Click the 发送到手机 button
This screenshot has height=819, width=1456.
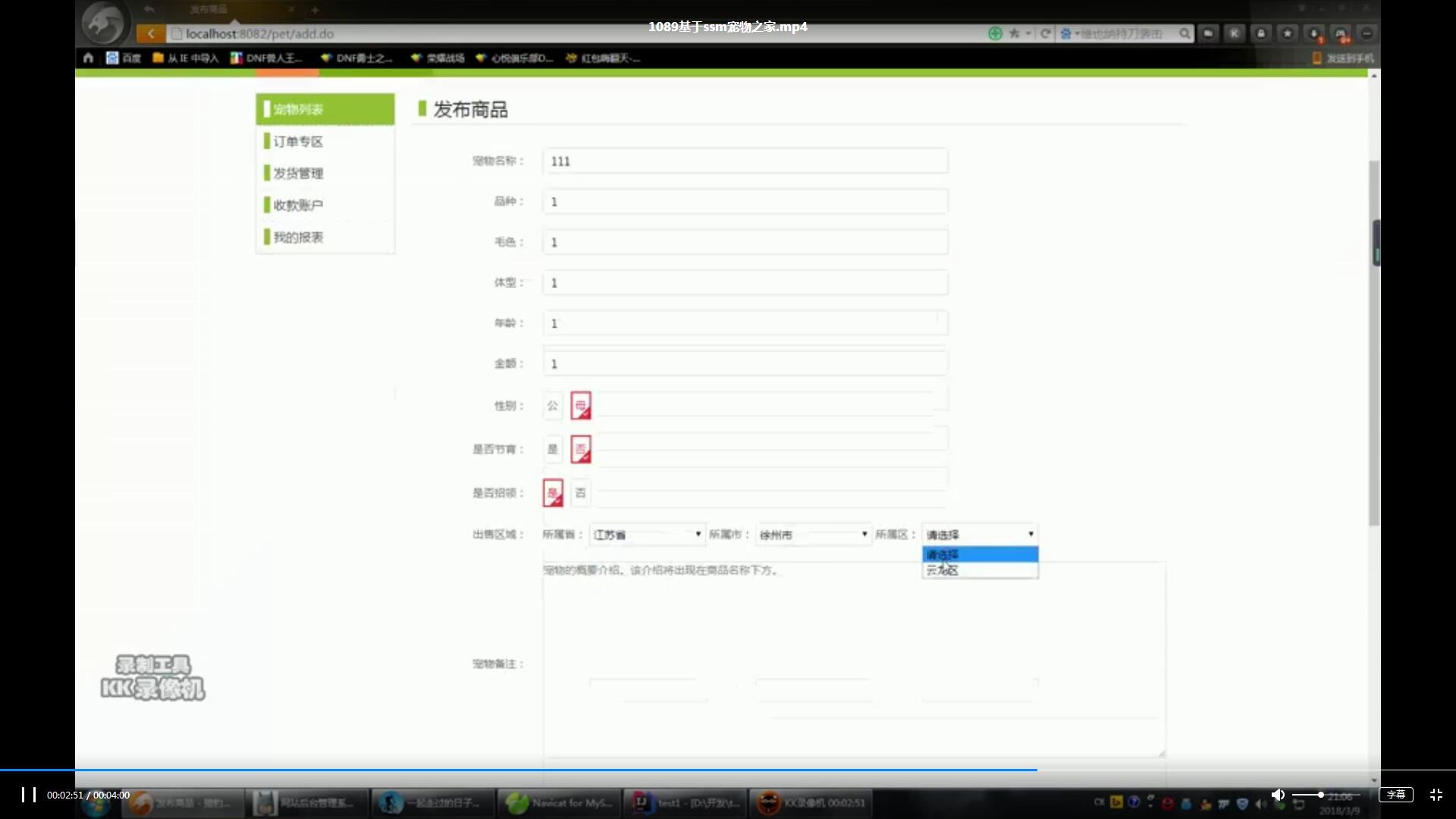[1343, 58]
